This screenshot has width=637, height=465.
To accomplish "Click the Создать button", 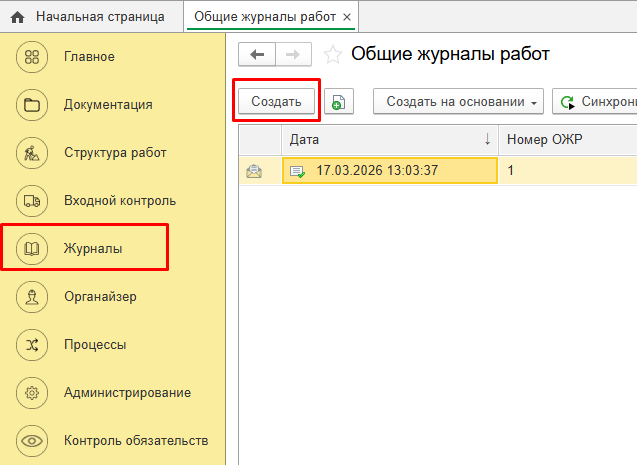I will click(276, 101).
